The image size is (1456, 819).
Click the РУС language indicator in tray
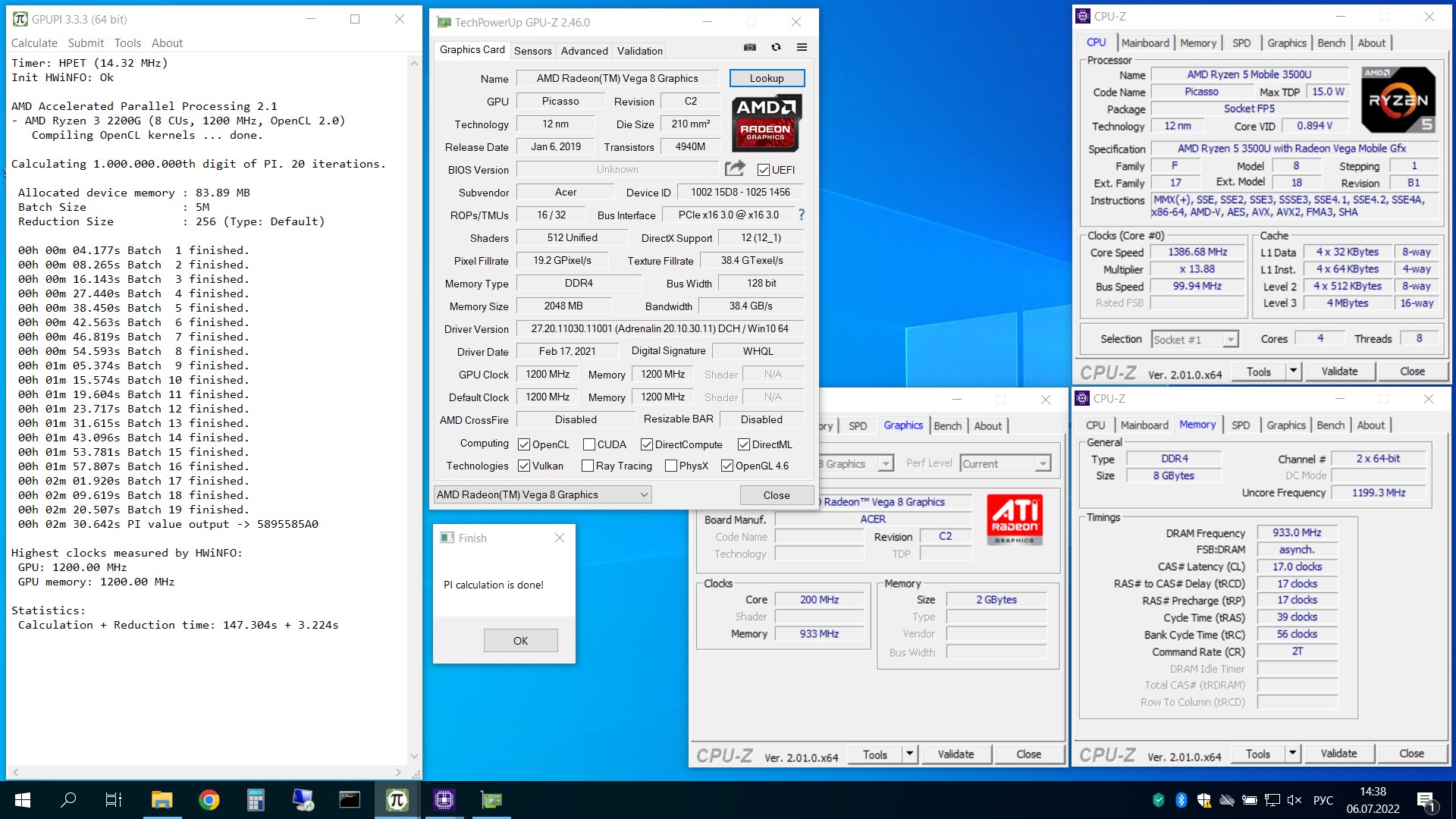[x=1323, y=800]
